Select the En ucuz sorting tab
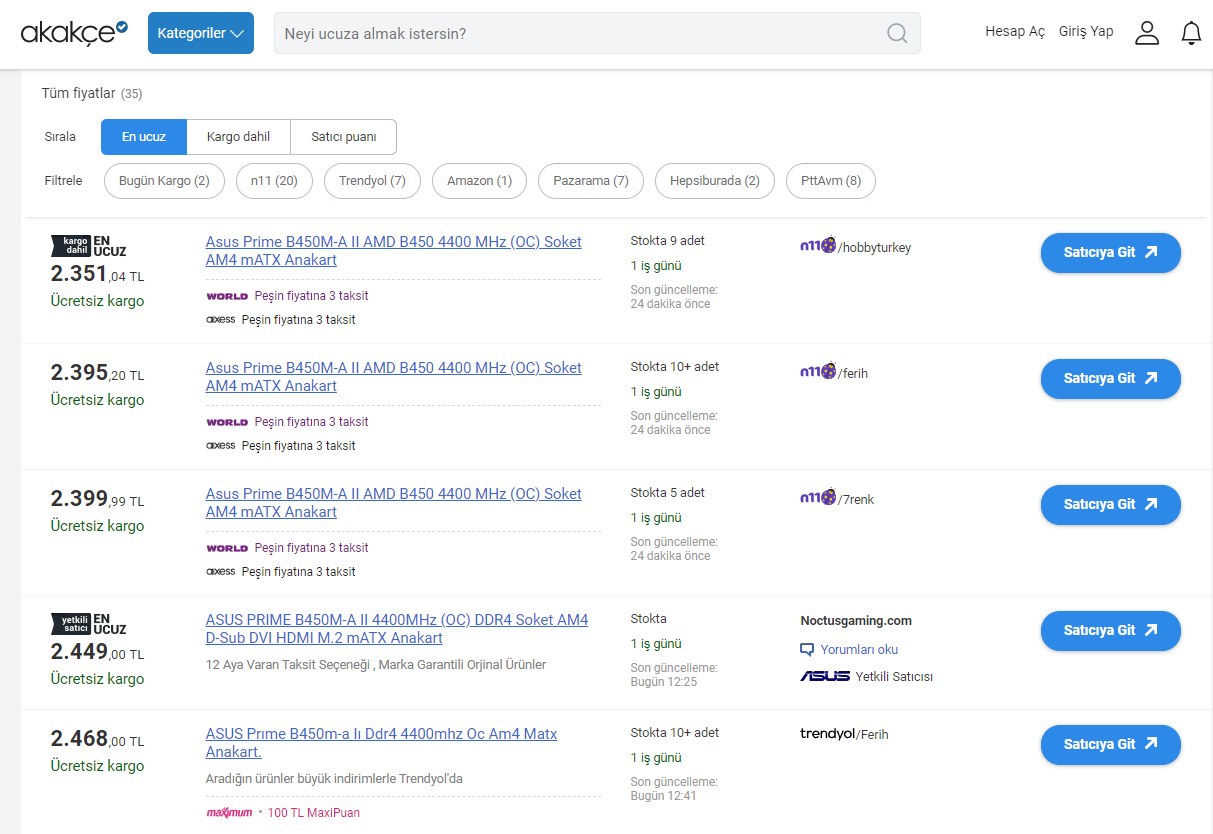This screenshot has width=1213, height=834. point(144,137)
